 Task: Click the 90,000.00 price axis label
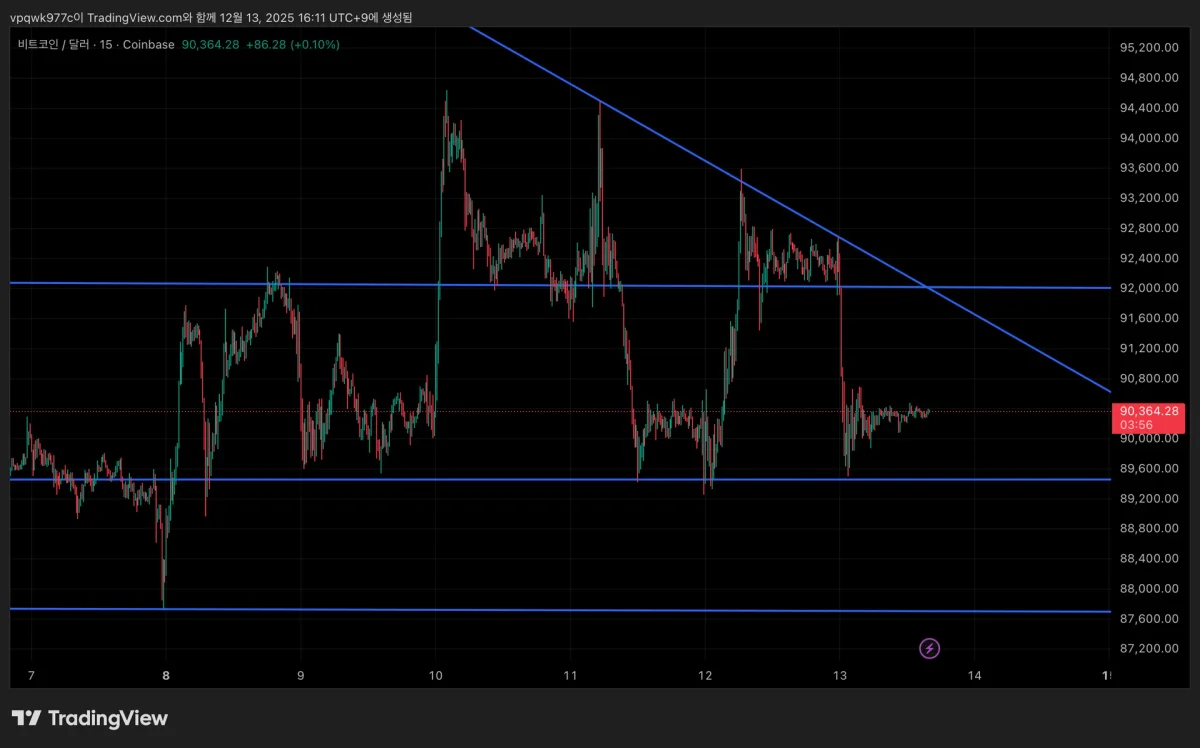tap(1147, 438)
